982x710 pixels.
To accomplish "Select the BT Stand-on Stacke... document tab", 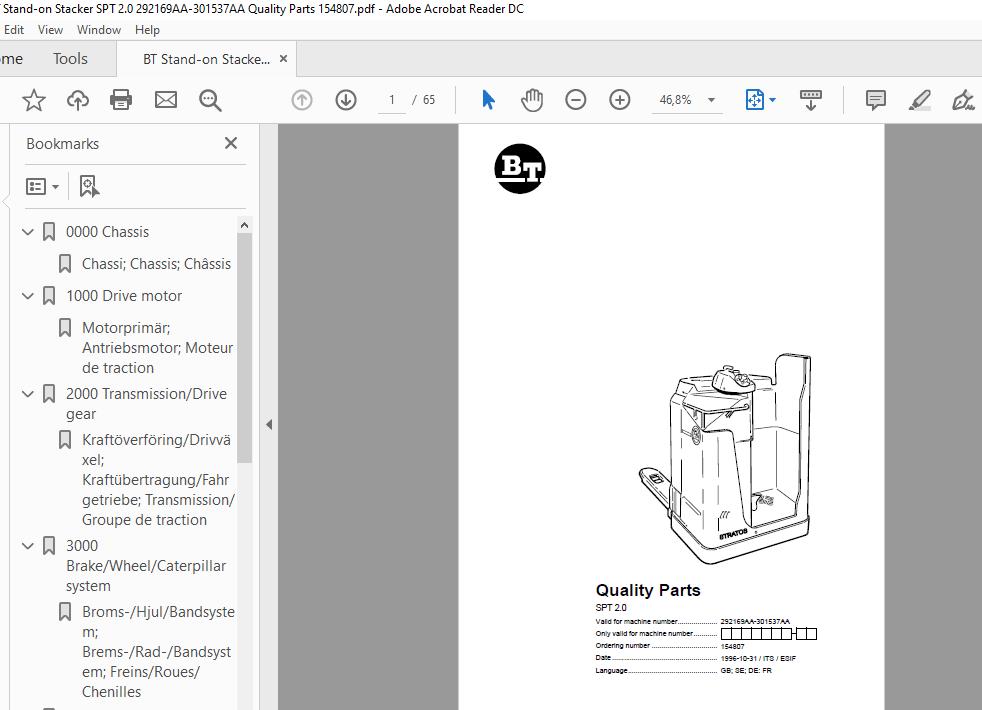I will (207, 59).
